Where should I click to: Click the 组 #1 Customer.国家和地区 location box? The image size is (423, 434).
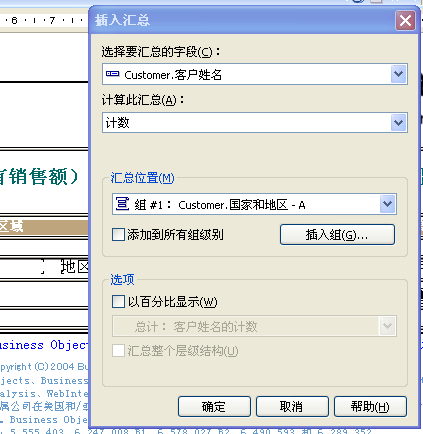pyautogui.click(x=254, y=204)
